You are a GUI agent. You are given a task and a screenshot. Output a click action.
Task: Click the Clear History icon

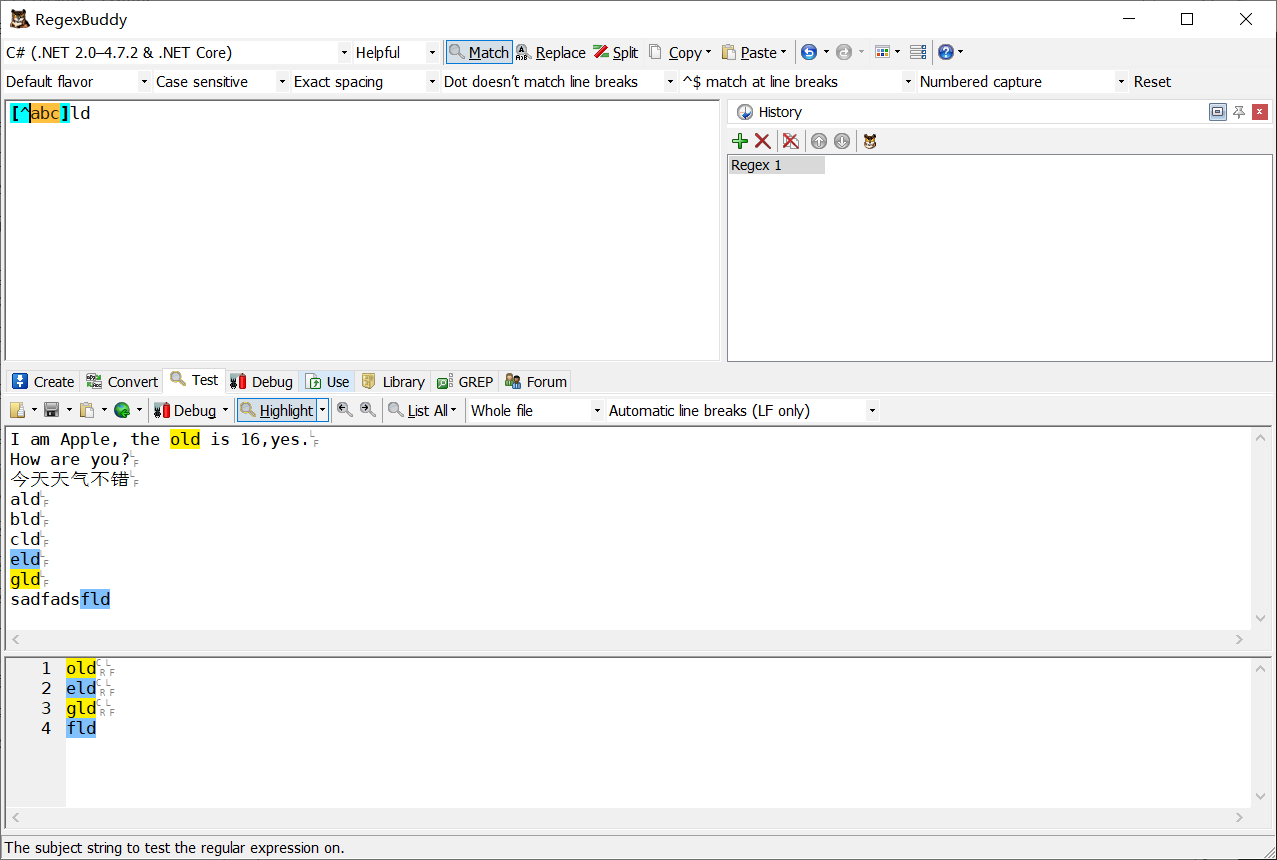pos(790,141)
